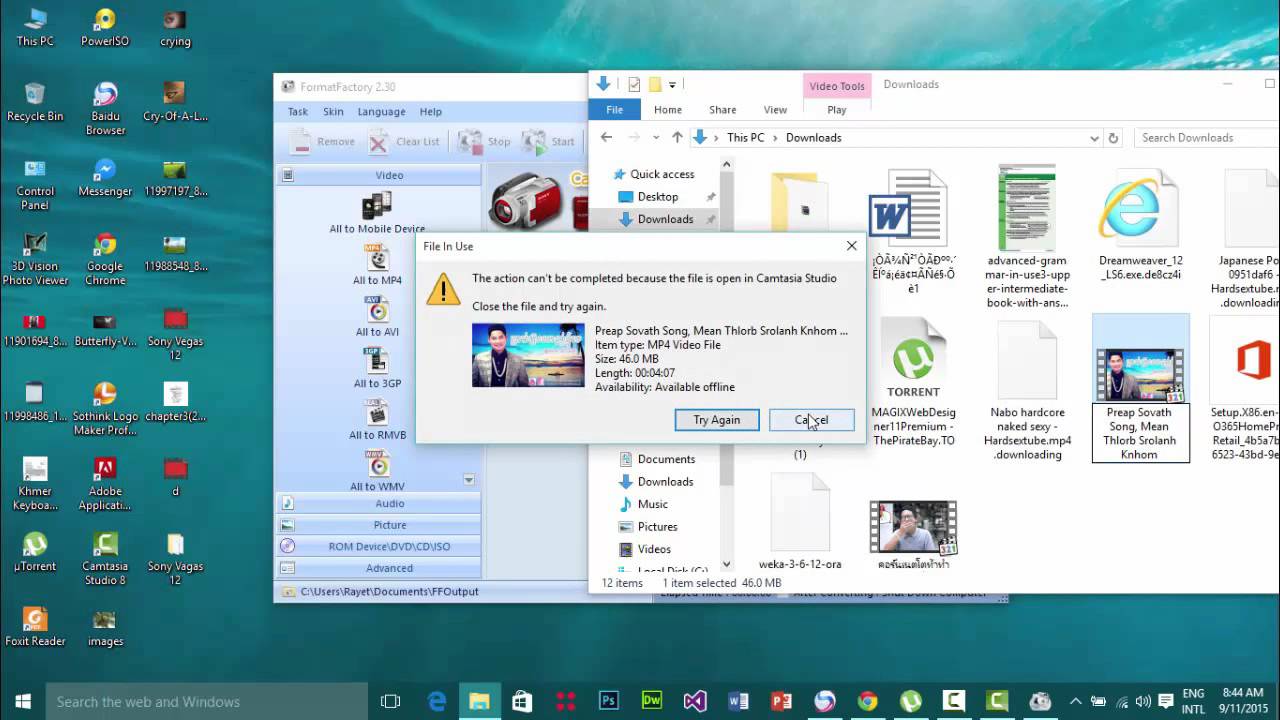Select the MAGIXWebDesigner11Premium torrent file
The image size is (1280, 720).
[913, 382]
